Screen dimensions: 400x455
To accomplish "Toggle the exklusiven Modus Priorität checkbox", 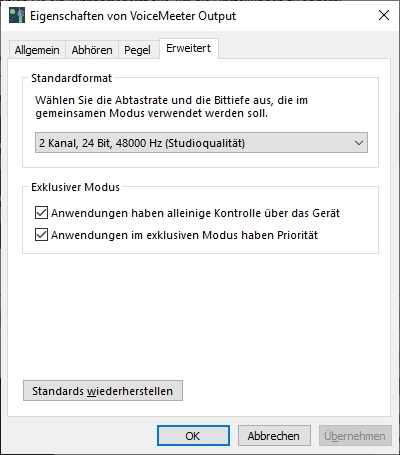I will 41,235.
